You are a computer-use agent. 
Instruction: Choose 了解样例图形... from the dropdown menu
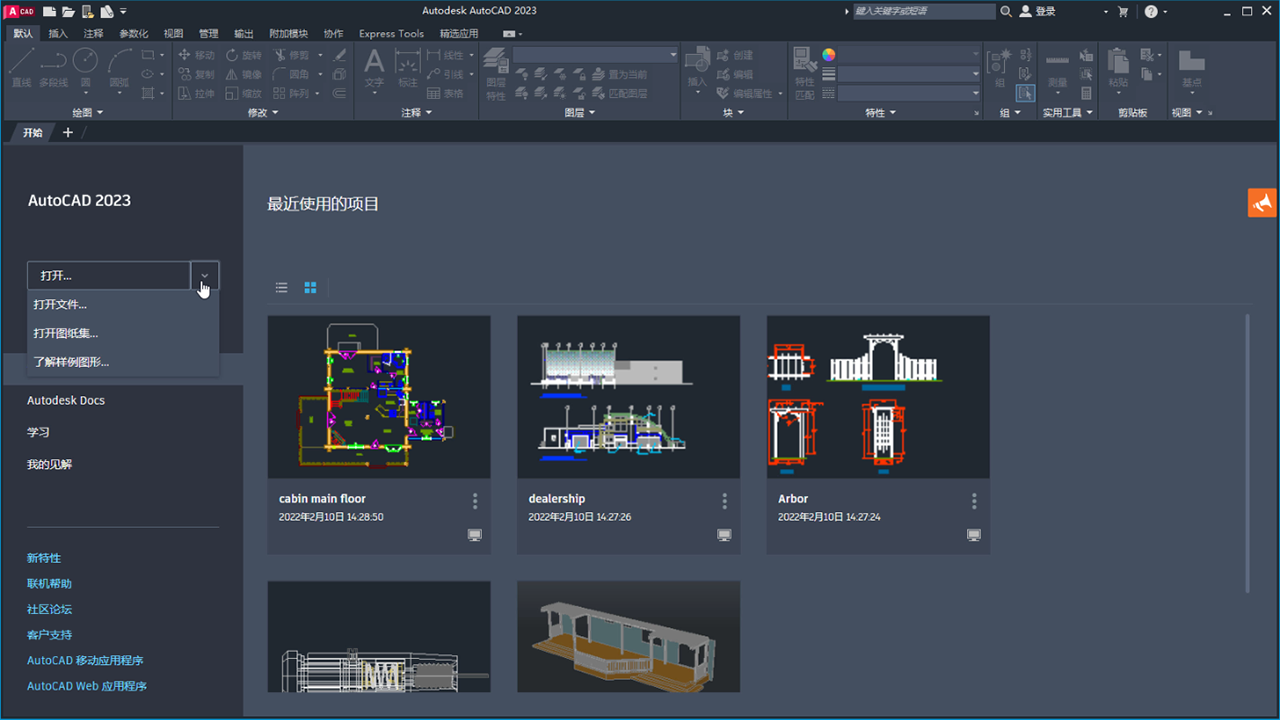pyautogui.click(x=123, y=361)
